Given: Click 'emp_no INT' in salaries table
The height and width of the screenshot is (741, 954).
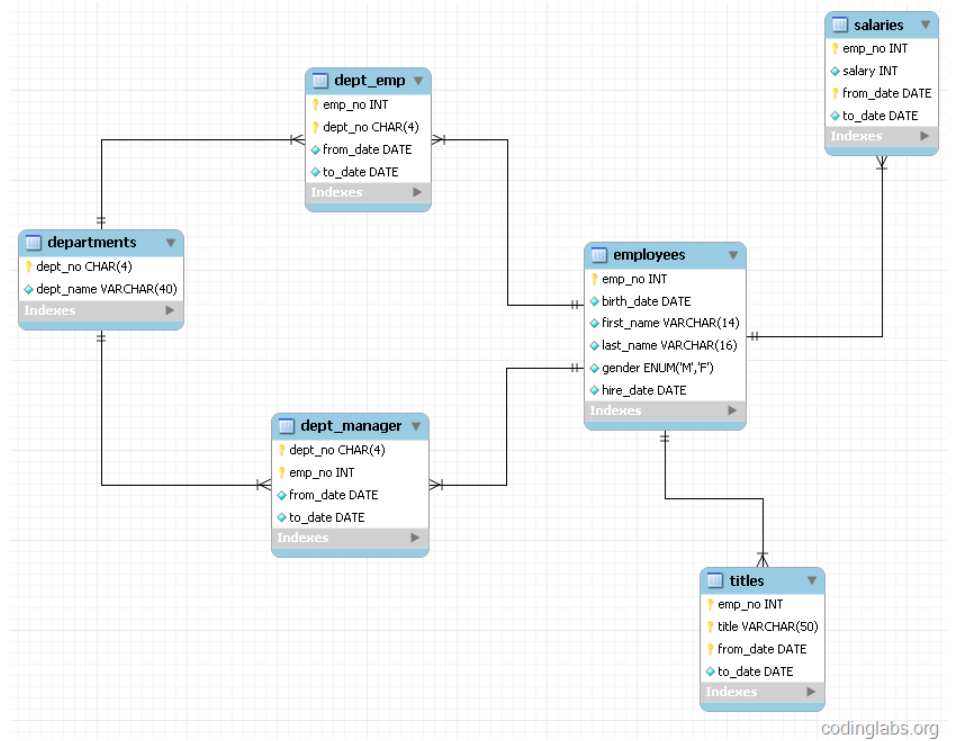Looking at the screenshot, I should tap(875, 49).
